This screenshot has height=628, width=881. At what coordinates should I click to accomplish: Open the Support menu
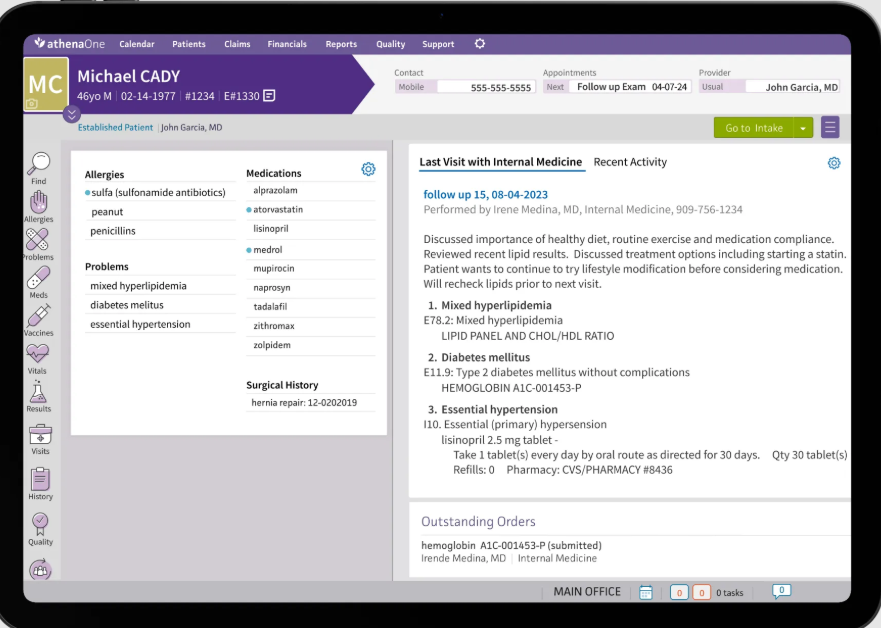438,44
